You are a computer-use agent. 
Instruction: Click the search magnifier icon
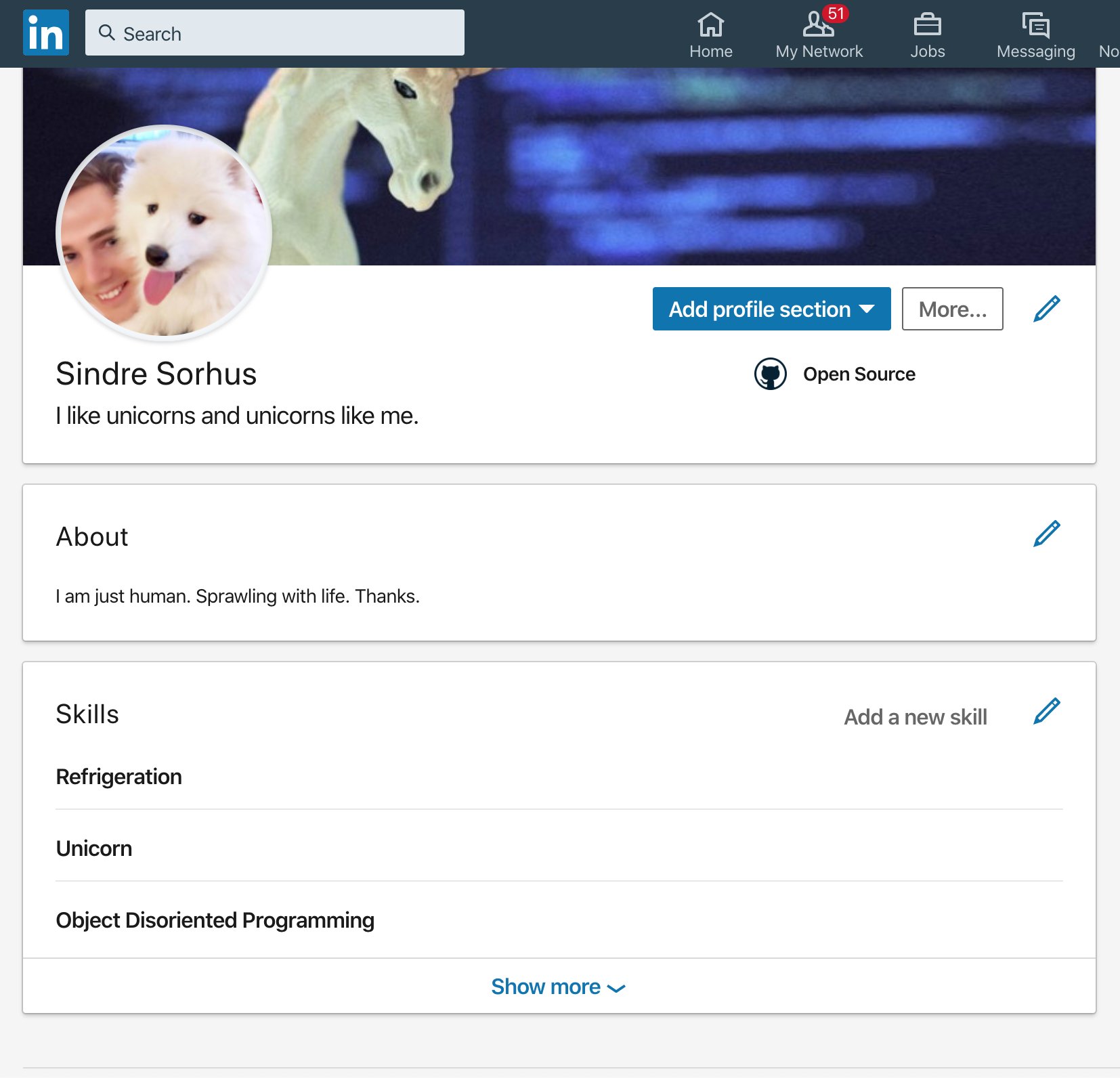coord(108,33)
